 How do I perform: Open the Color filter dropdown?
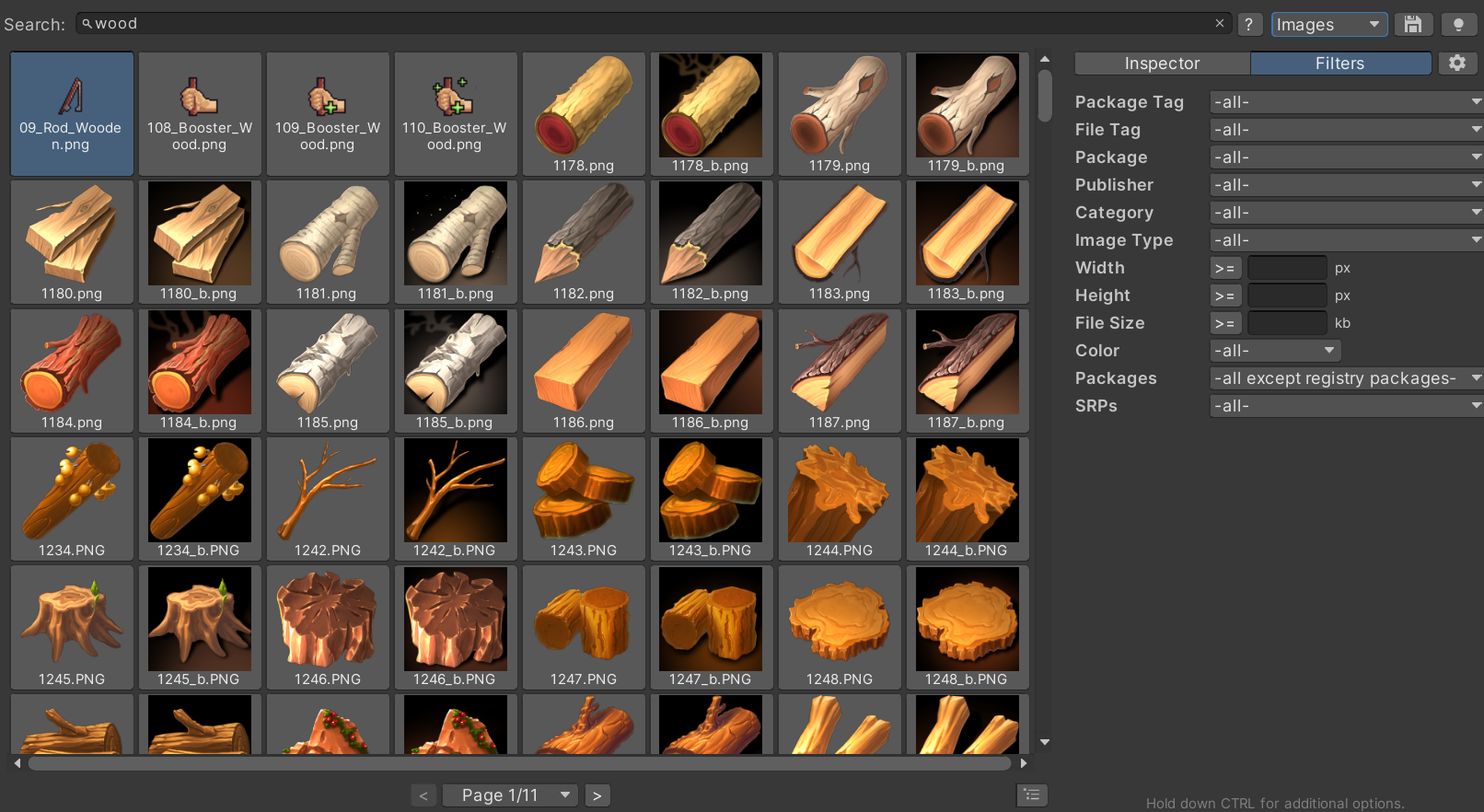click(x=1275, y=351)
